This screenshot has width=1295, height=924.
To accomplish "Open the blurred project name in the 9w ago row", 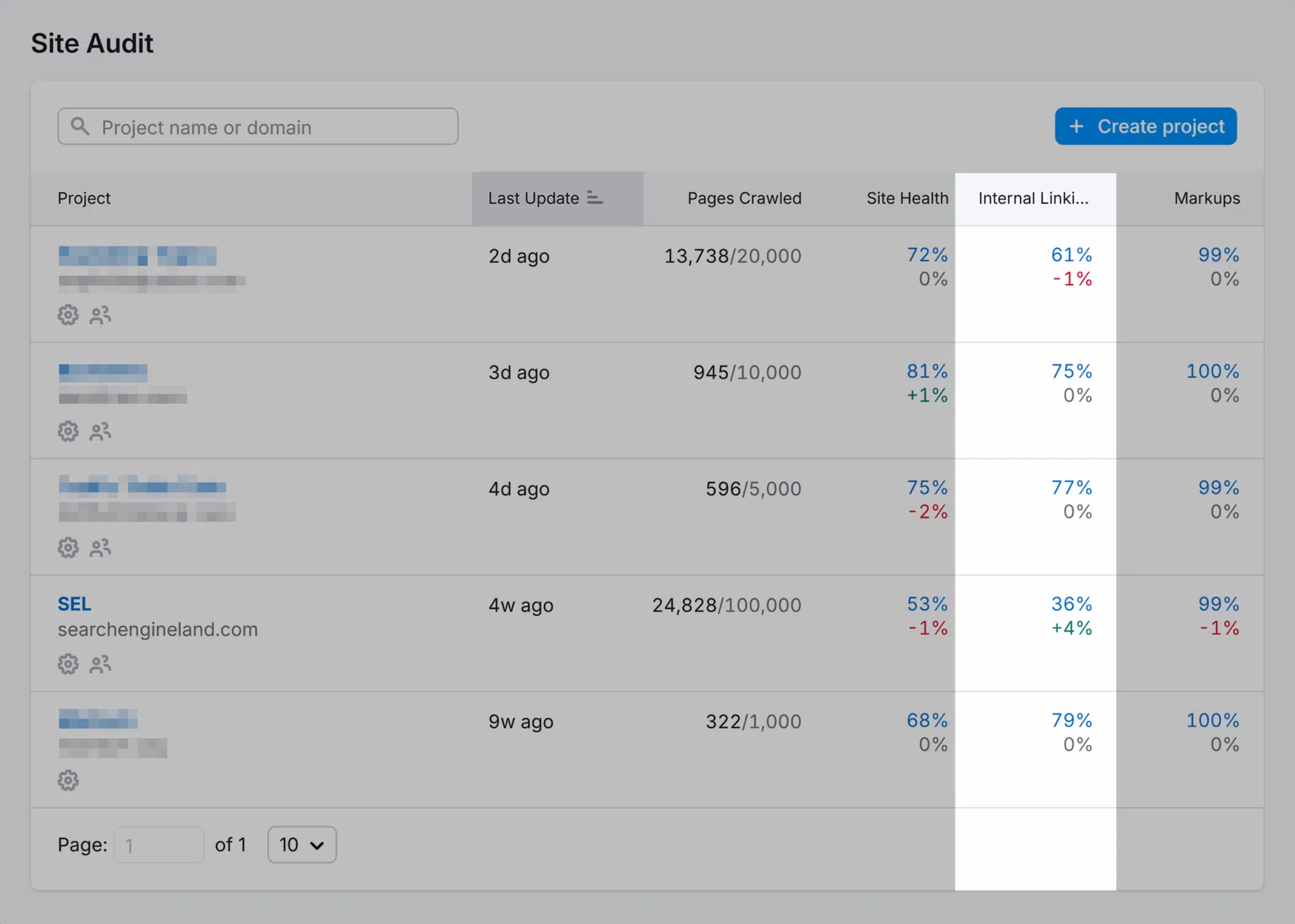I will click(98, 719).
